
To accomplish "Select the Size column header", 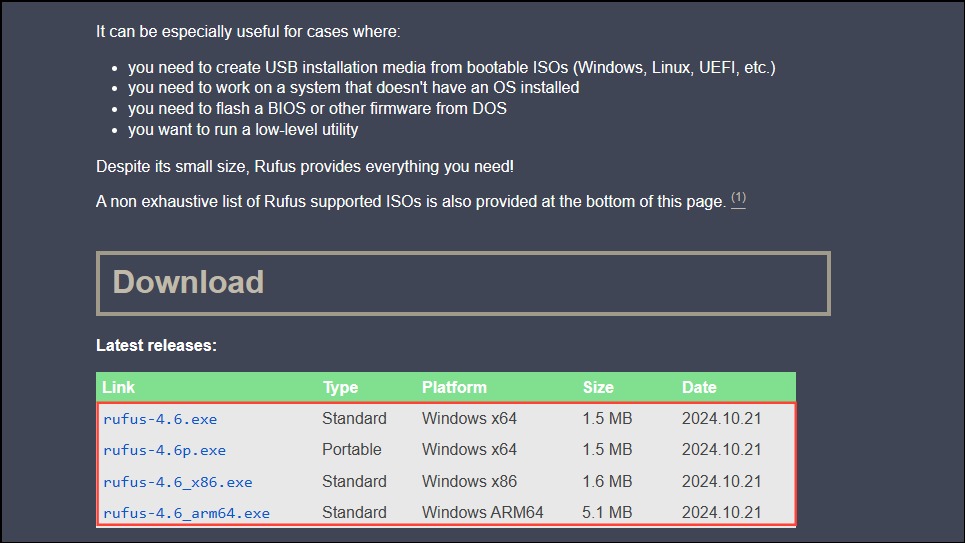I will click(598, 387).
